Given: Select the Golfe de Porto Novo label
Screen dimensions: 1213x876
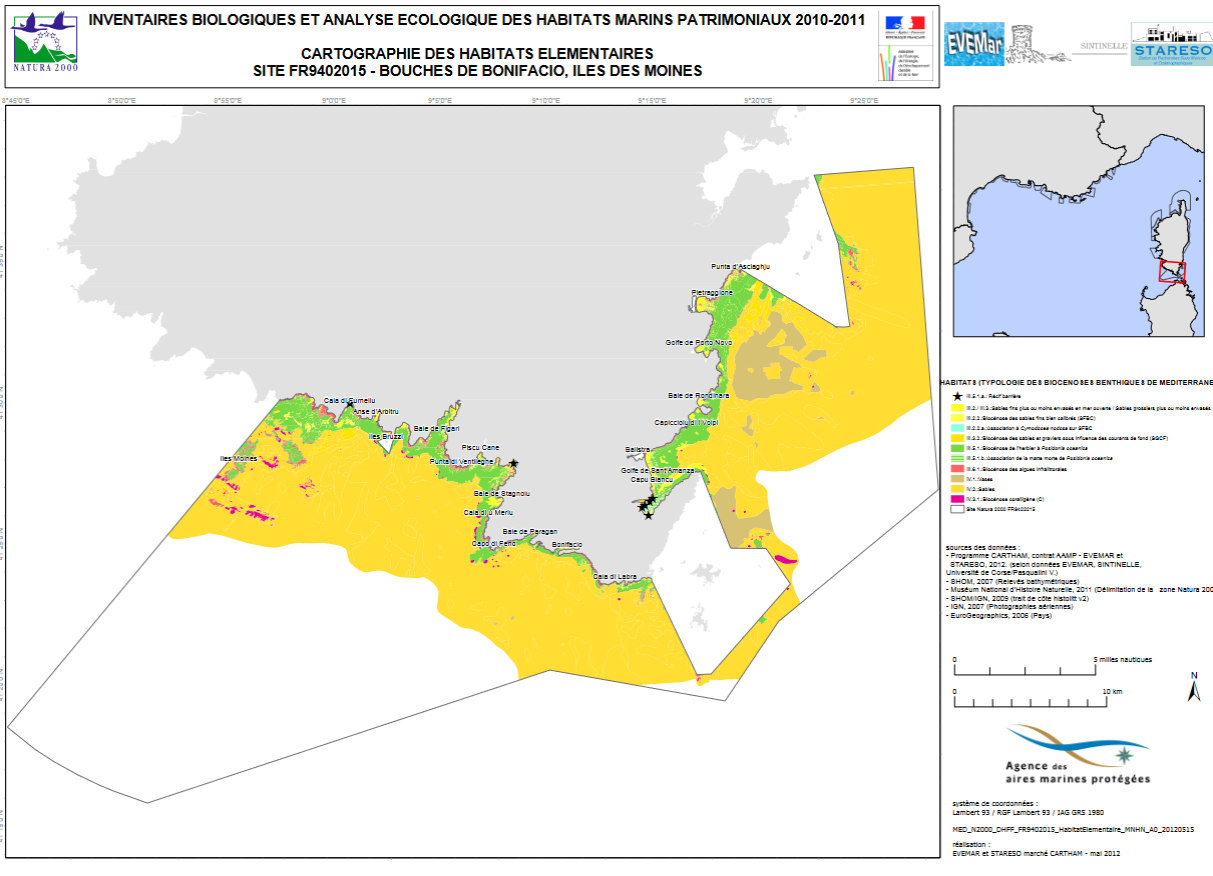Looking at the screenshot, I should 698,343.
